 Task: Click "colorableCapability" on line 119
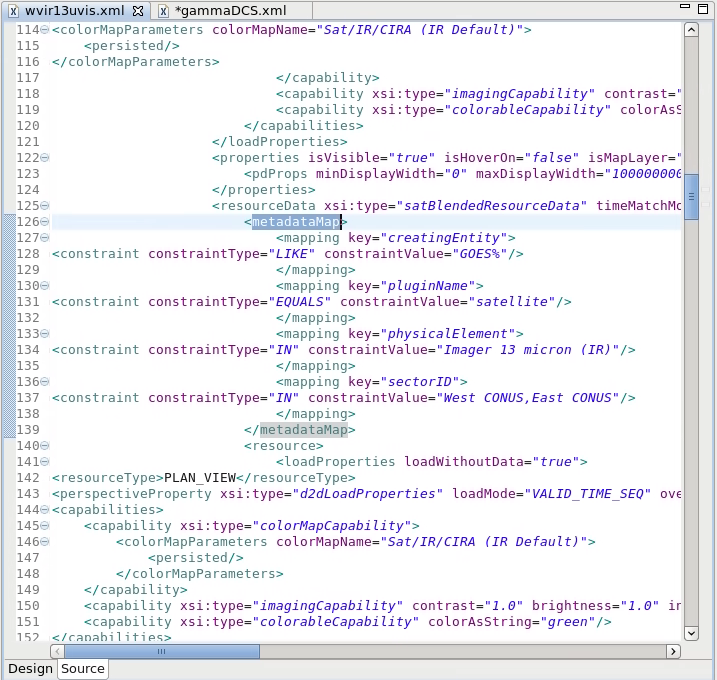(528, 110)
